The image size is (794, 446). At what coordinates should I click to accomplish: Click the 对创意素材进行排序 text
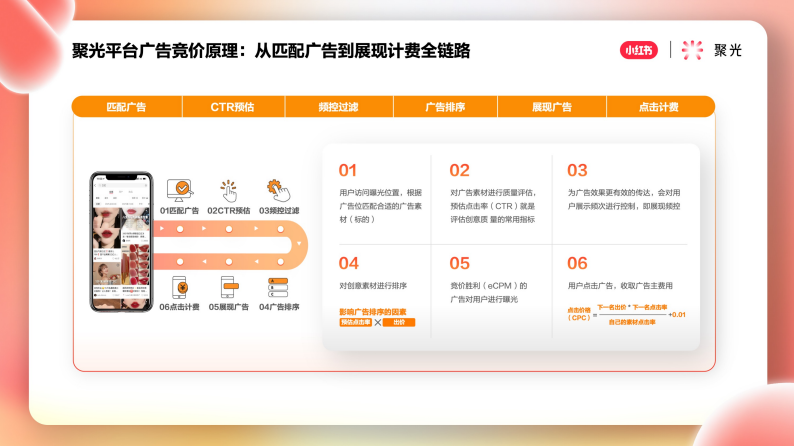(373, 286)
